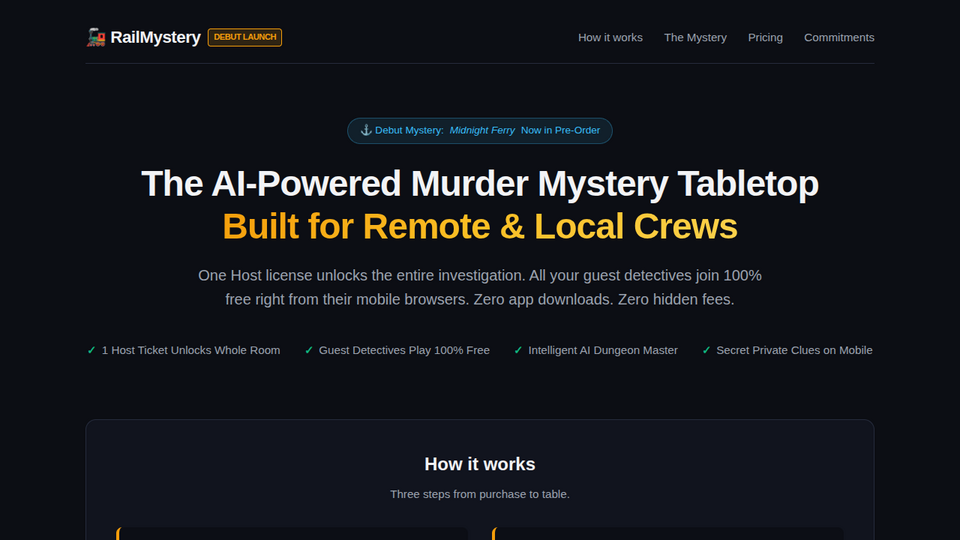Click the Three steps from purchase to table subtitle

(x=480, y=494)
